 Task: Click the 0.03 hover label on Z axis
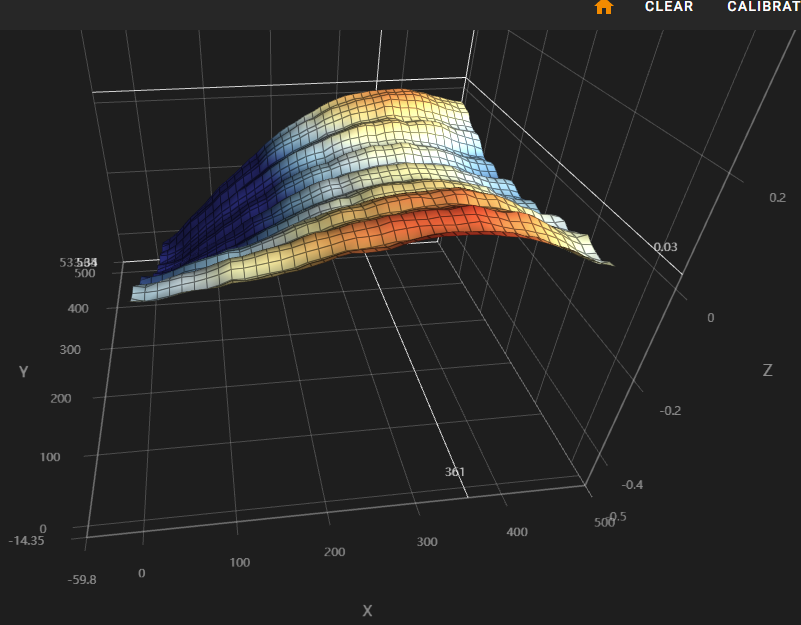(665, 247)
